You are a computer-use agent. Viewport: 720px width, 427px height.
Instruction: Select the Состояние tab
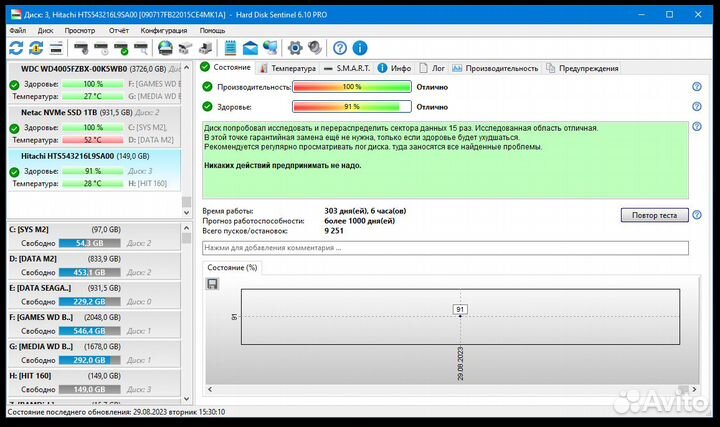(225, 67)
